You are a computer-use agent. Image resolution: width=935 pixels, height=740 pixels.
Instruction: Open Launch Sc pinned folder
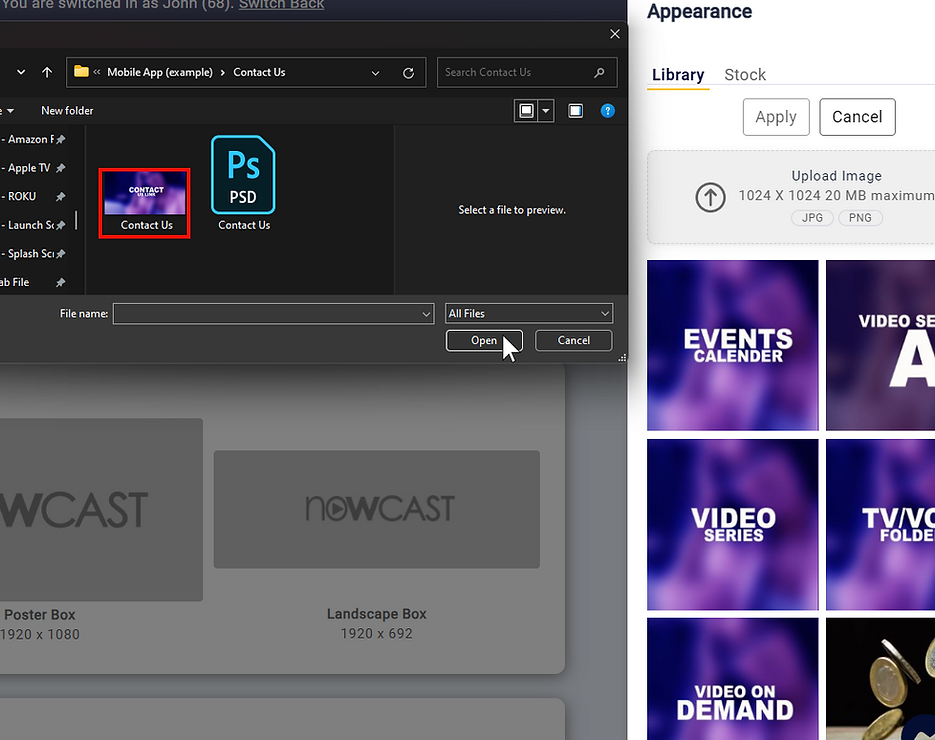33,225
